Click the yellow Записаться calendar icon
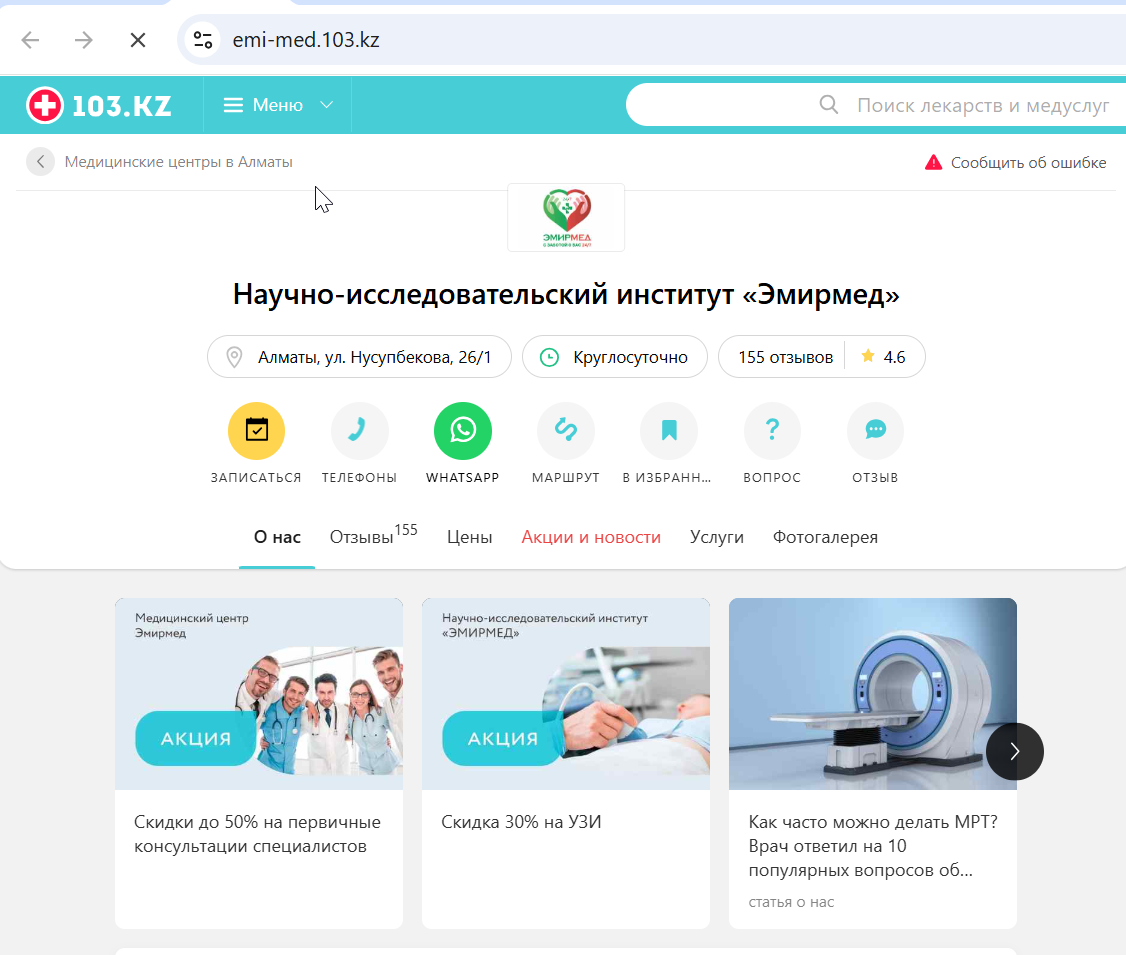Image resolution: width=1126 pixels, height=955 pixels. coord(256,431)
